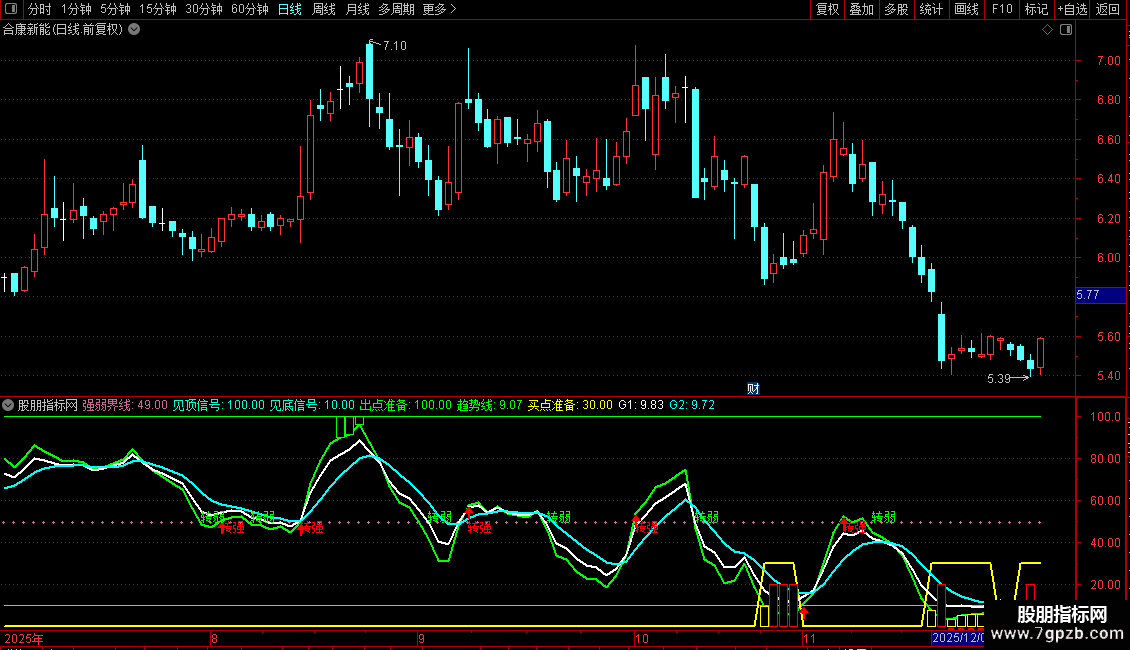Image resolution: width=1130 pixels, height=650 pixels.
Task: Click the month 10 marker on time axis
Action: click(641, 638)
